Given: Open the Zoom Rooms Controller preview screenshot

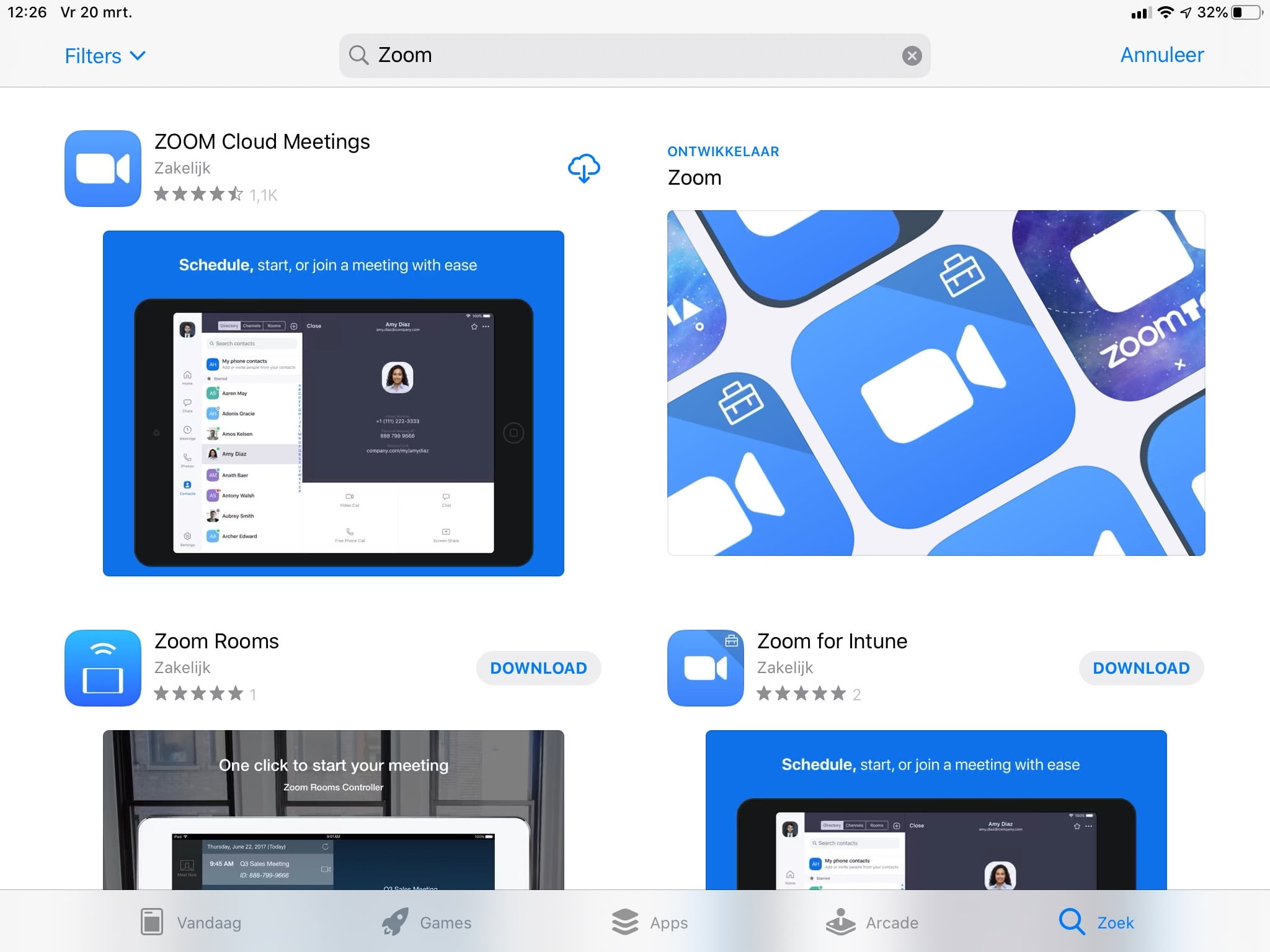Looking at the screenshot, I should pyautogui.click(x=333, y=809).
